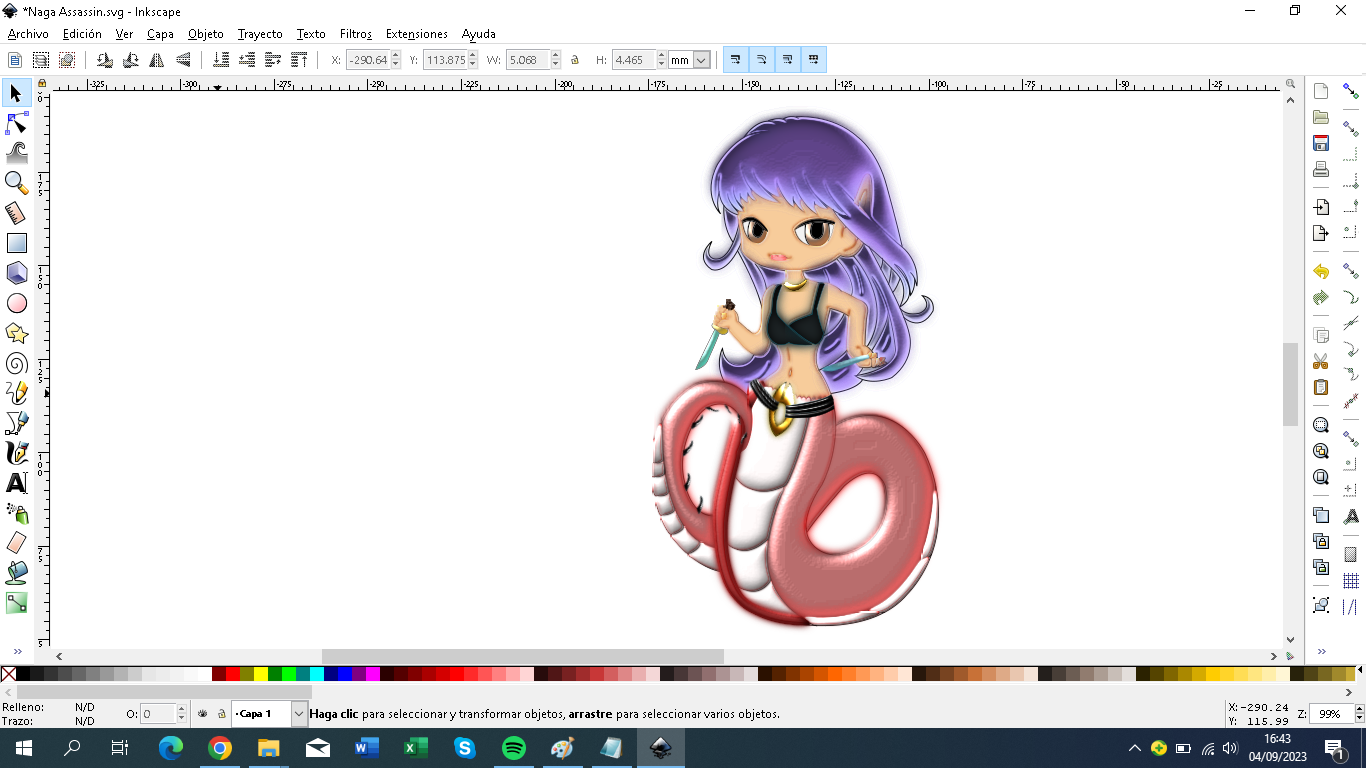This screenshot has width=1366, height=768.
Task: Select the Zoom magnifier tool in toolbox
Action: point(16,183)
